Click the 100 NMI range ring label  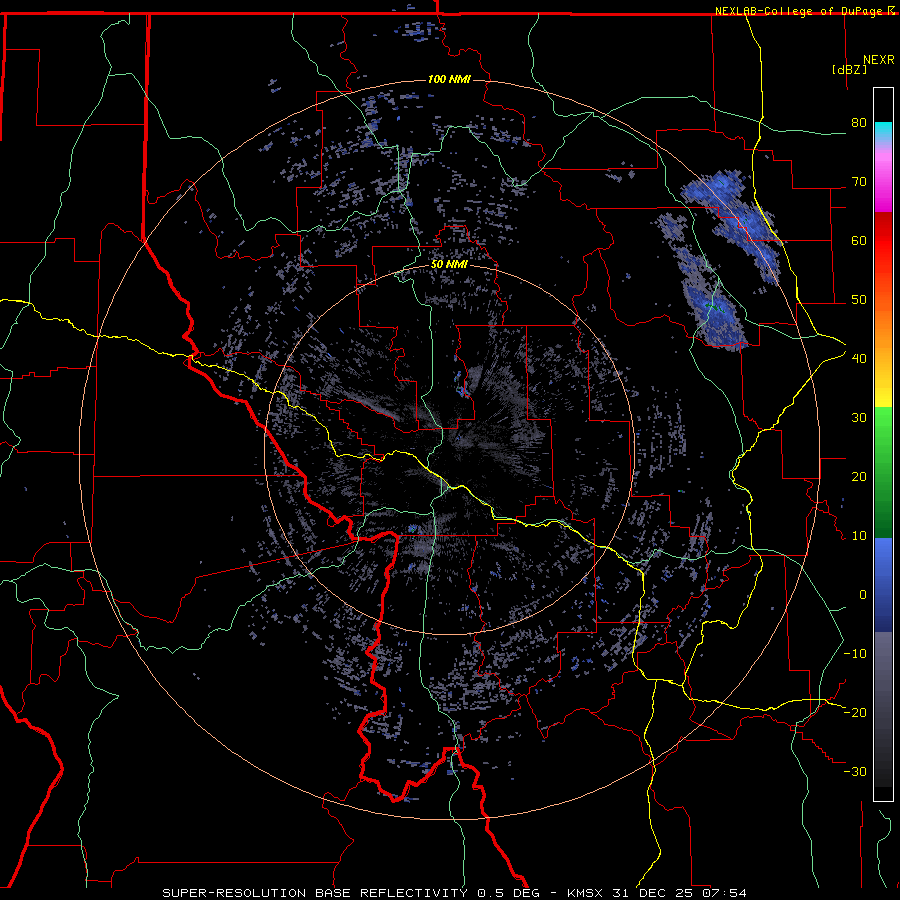[449, 79]
